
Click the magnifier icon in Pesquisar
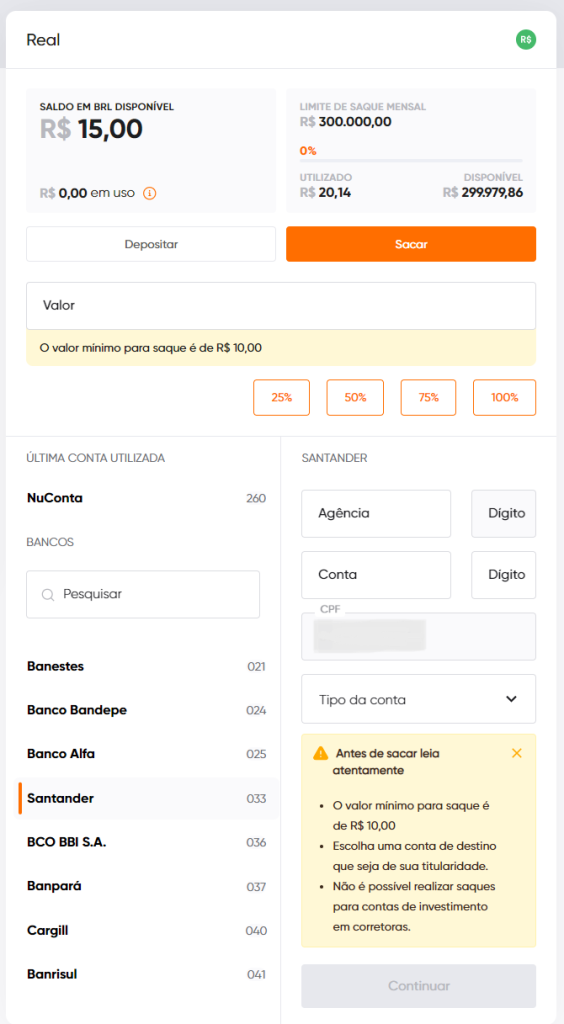click(48, 595)
